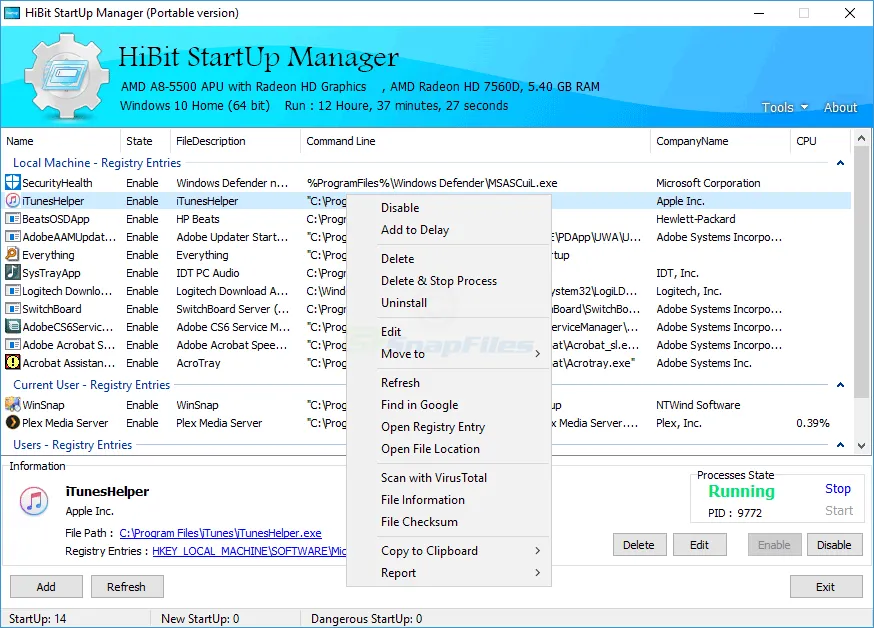Screen dimensions: 874x628
Task: Click the Refresh button at bottom left
Action: pyautogui.click(x=127, y=587)
